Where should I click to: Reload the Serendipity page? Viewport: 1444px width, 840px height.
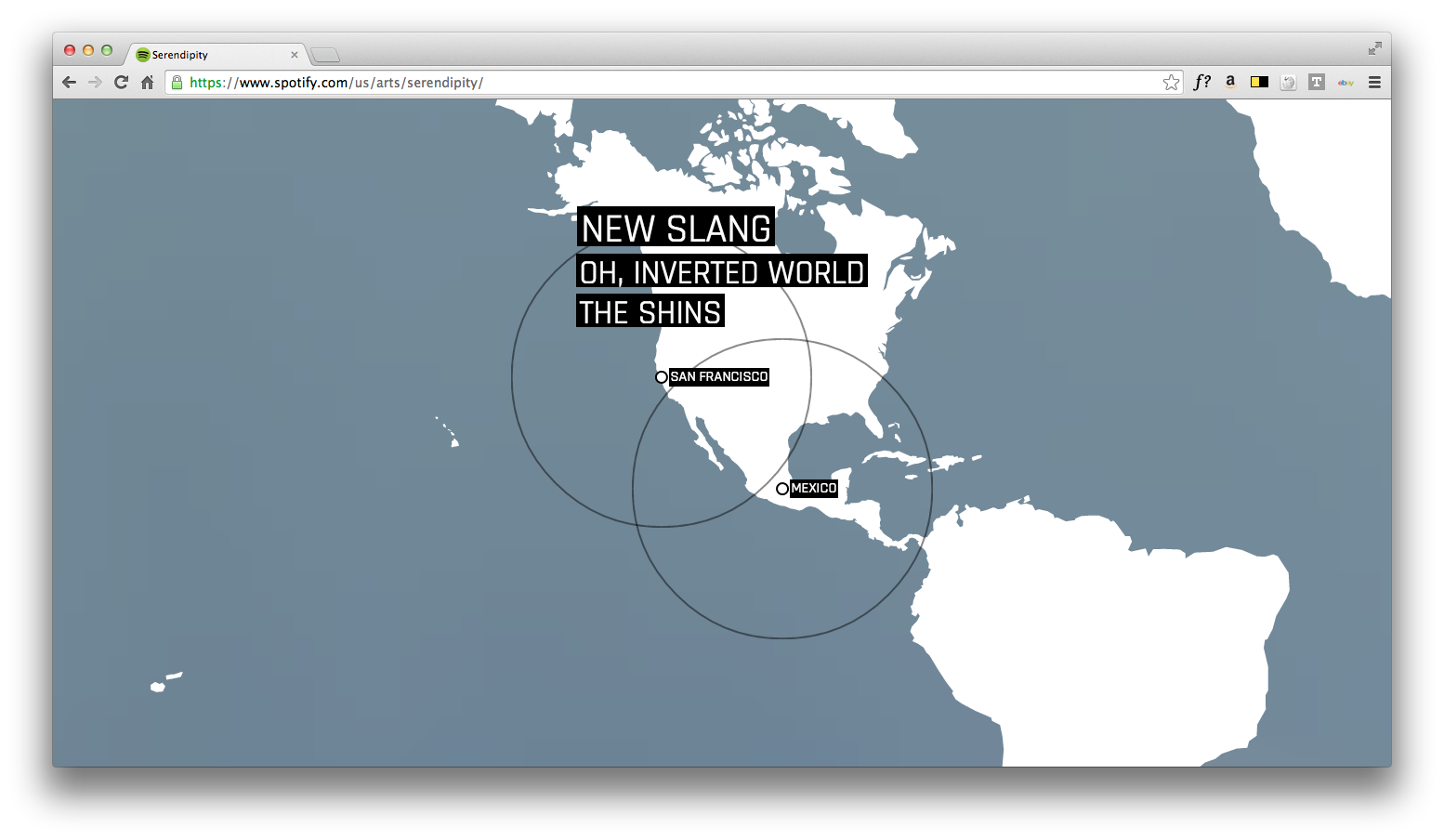121,83
